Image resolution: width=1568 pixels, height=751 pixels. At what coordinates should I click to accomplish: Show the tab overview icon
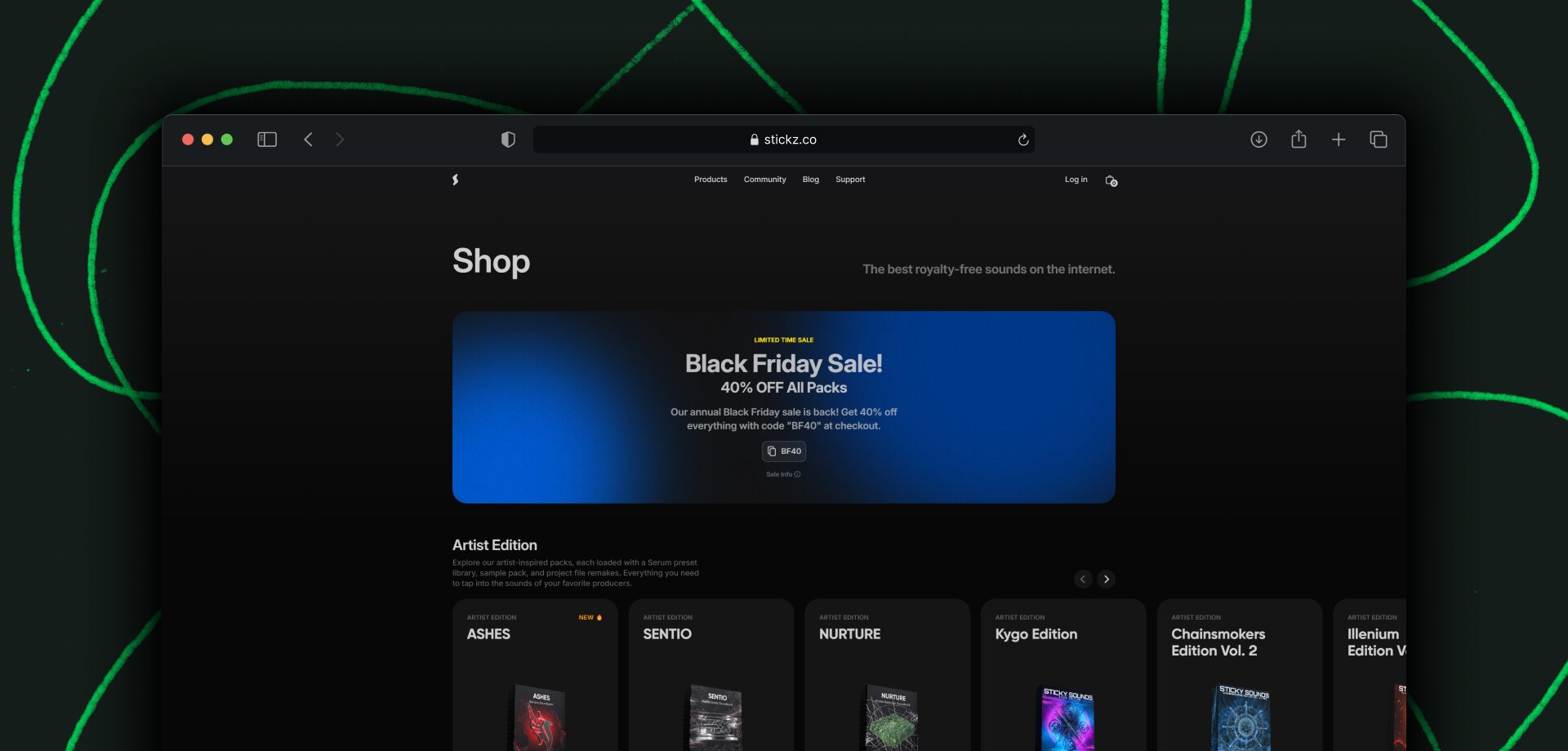[1379, 140]
